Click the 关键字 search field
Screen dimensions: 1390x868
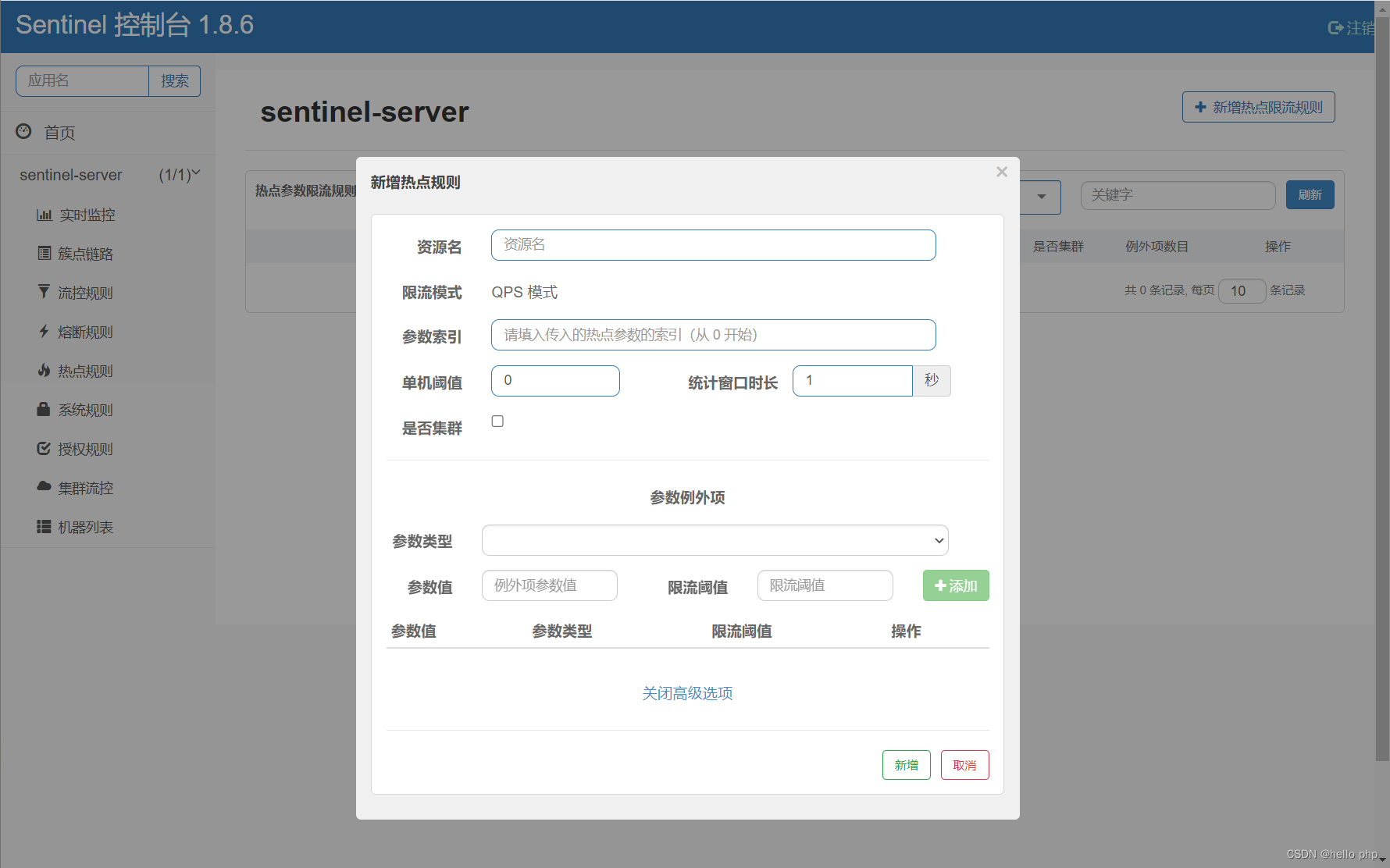click(x=1178, y=195)
